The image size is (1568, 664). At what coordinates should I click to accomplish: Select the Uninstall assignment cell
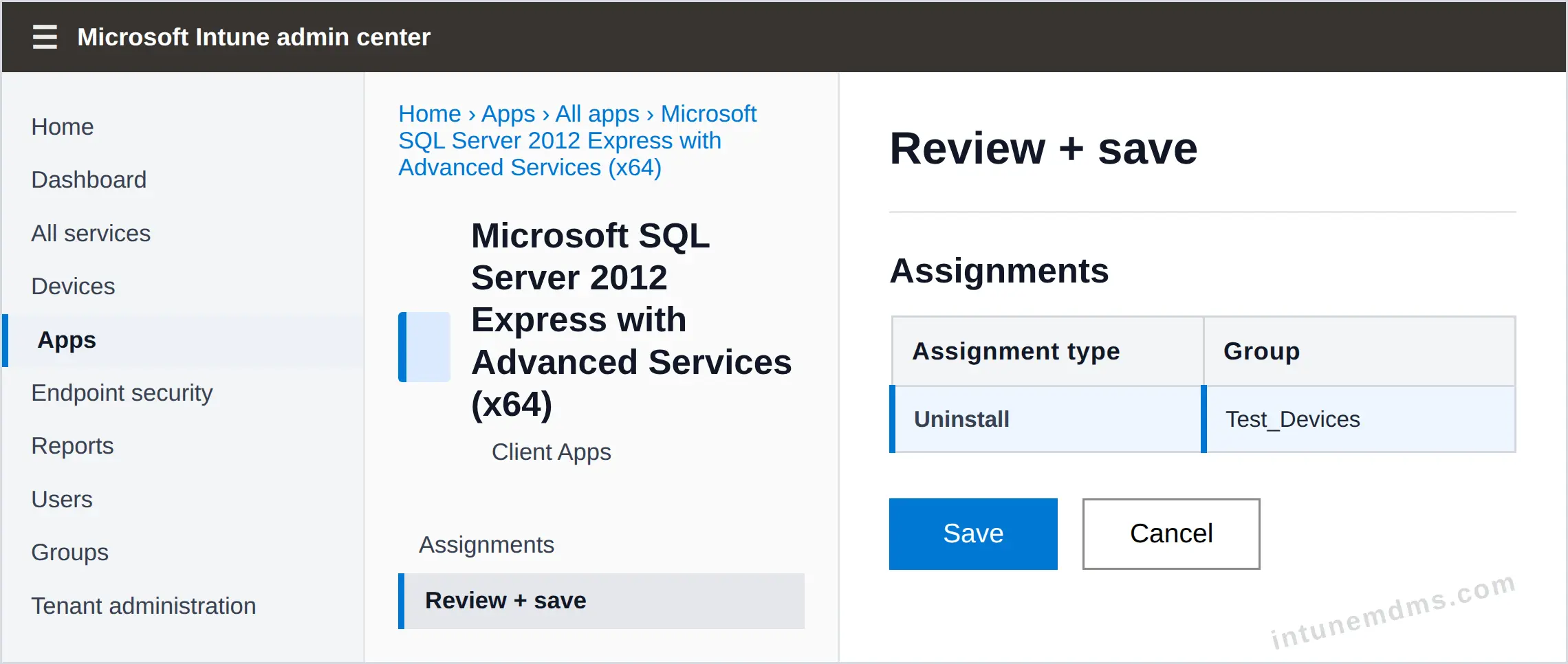point(1046,419)
